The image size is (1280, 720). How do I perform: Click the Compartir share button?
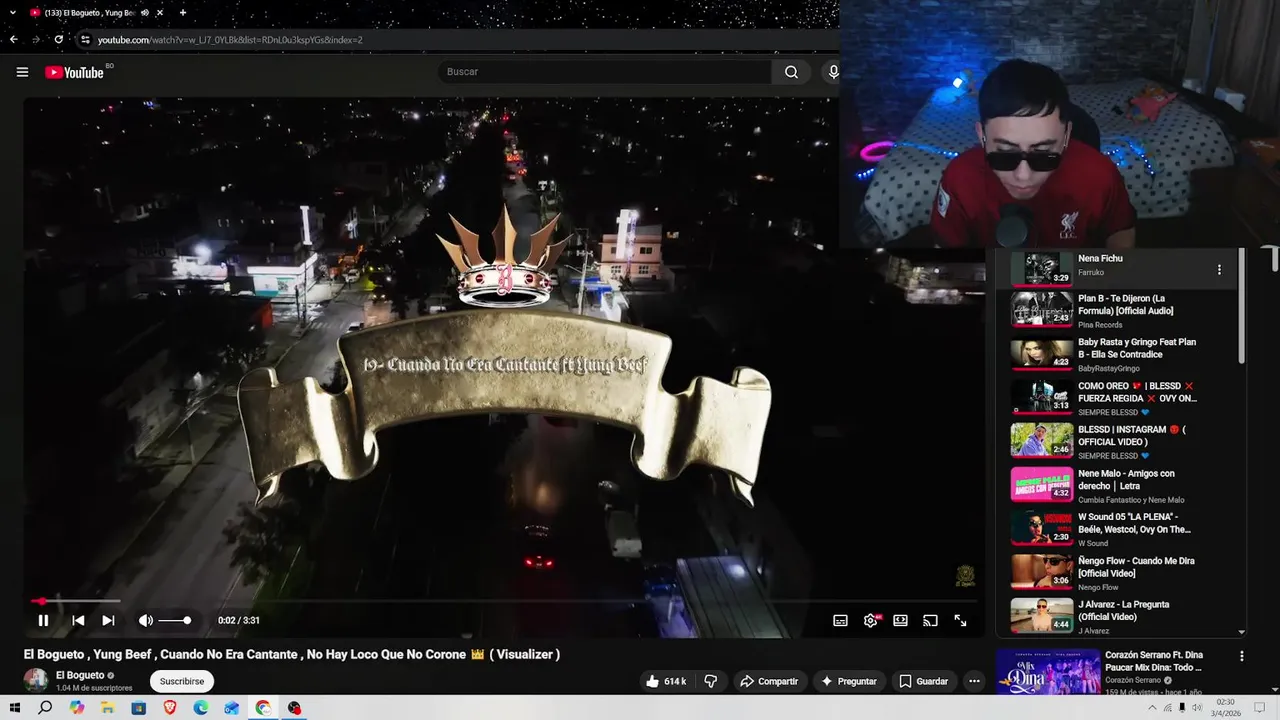pos(768,681)
